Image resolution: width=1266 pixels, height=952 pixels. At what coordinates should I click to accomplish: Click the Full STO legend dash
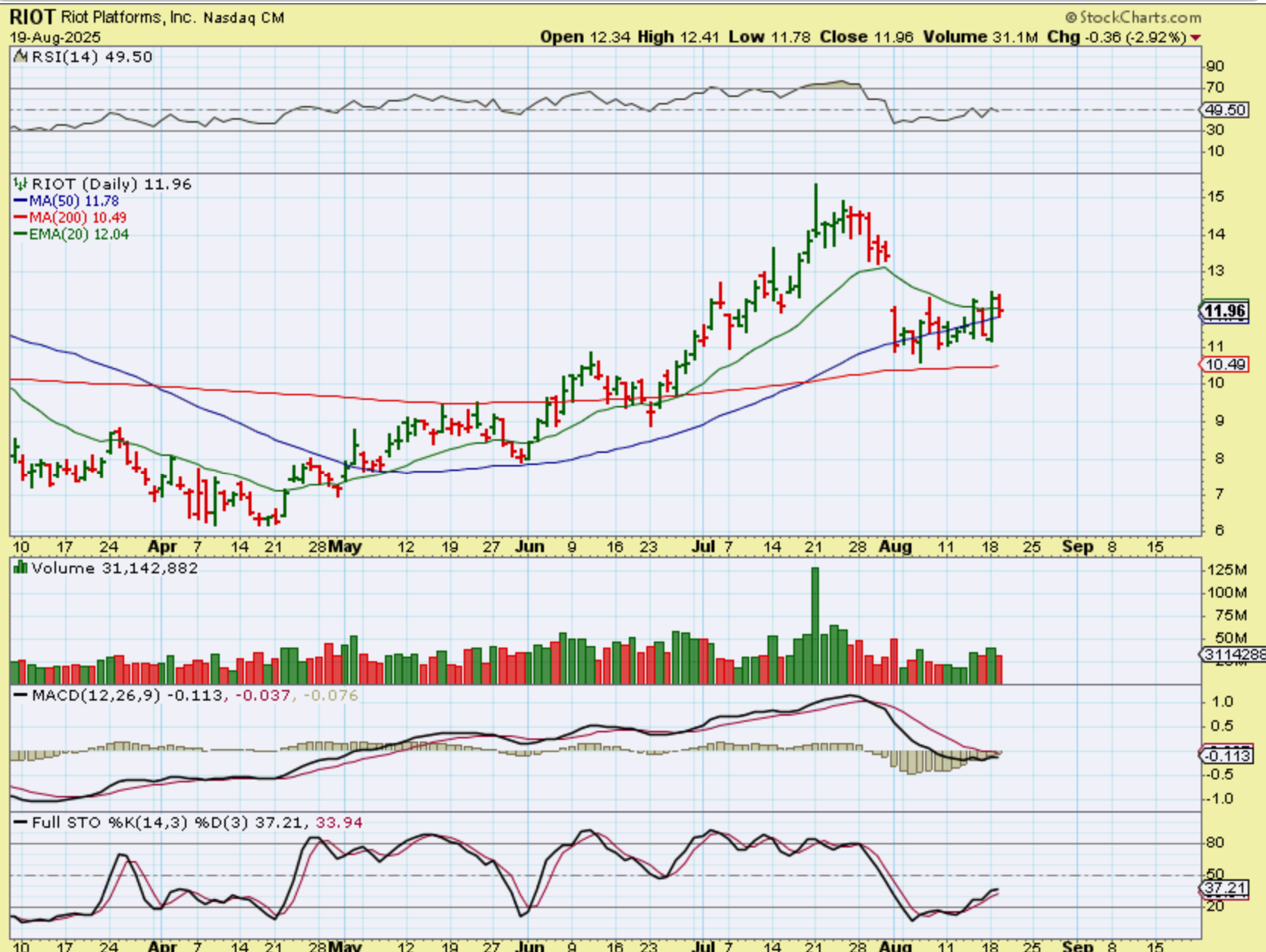pyautogui.click(x=20, y=822)
